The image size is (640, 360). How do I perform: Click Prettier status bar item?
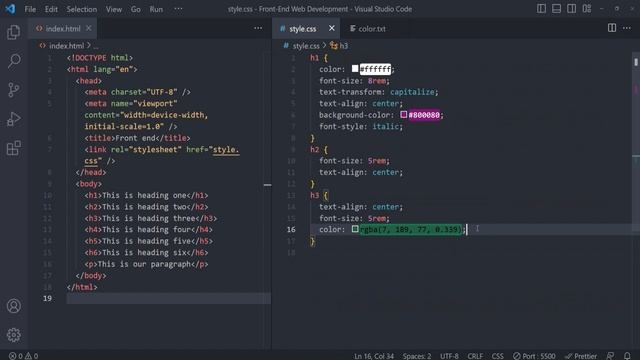point(581,356)
